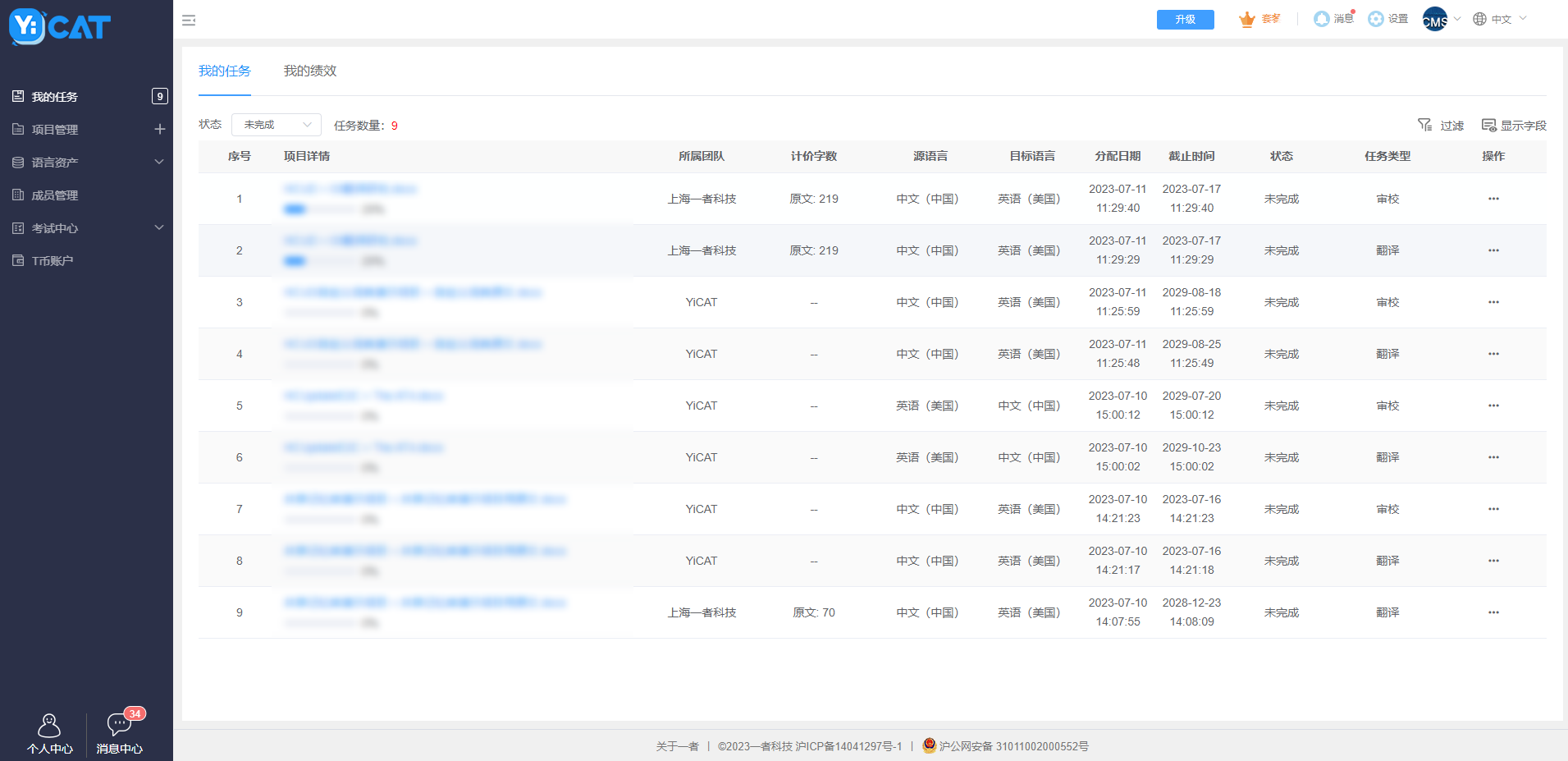Open the 消息 notification bell icon
Viewport: 1568px width, 761px height.
[x=1322, y=19]
